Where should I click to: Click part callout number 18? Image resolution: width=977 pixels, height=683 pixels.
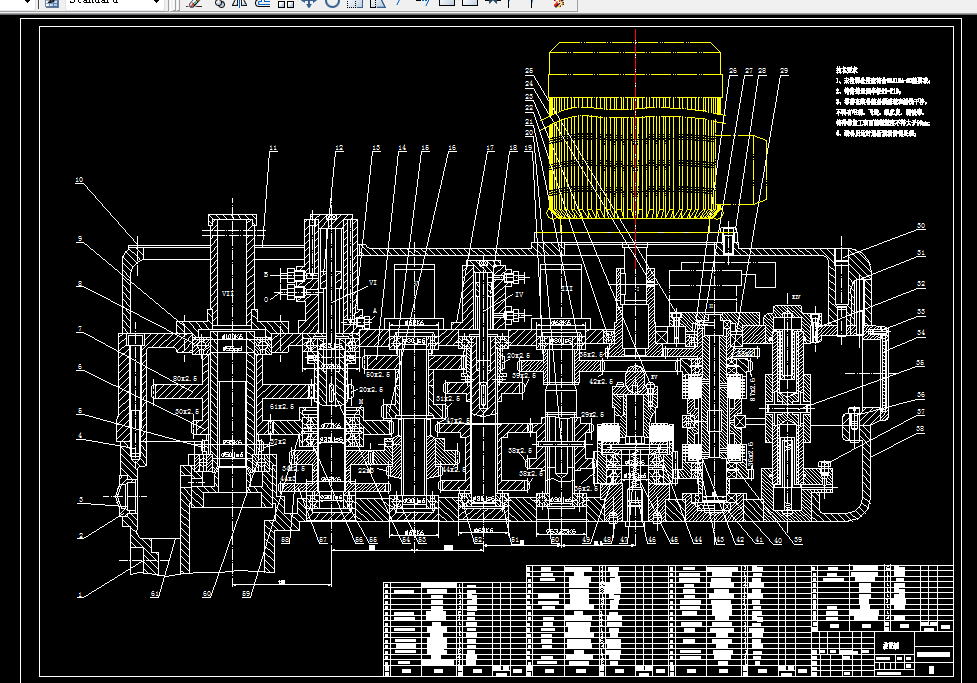click(513, 148)
